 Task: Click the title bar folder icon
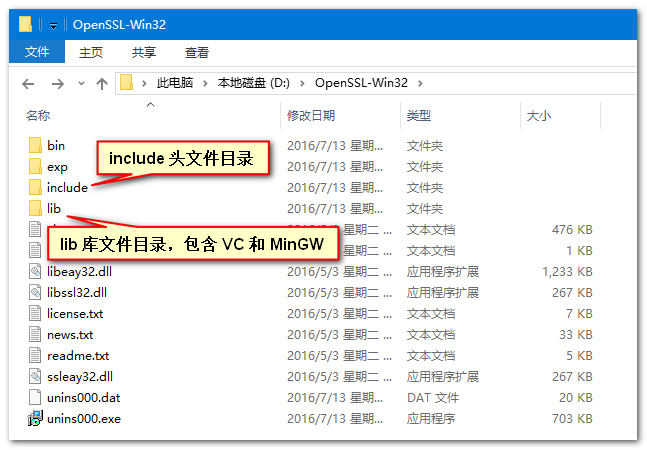coord(26,24)
